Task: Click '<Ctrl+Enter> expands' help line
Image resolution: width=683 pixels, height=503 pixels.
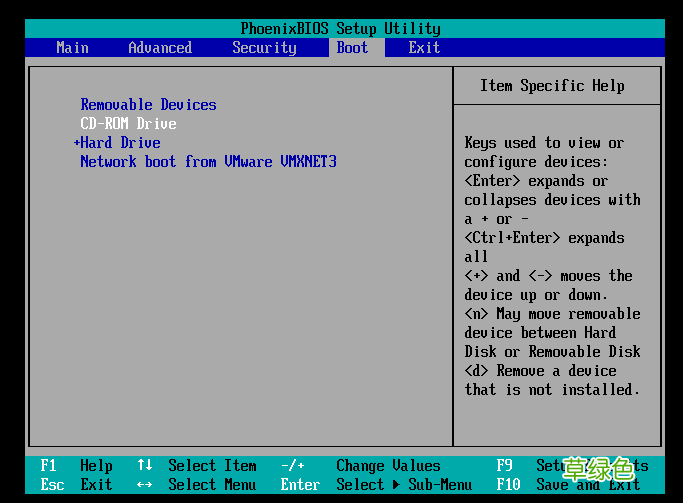Action: (544, 238)
